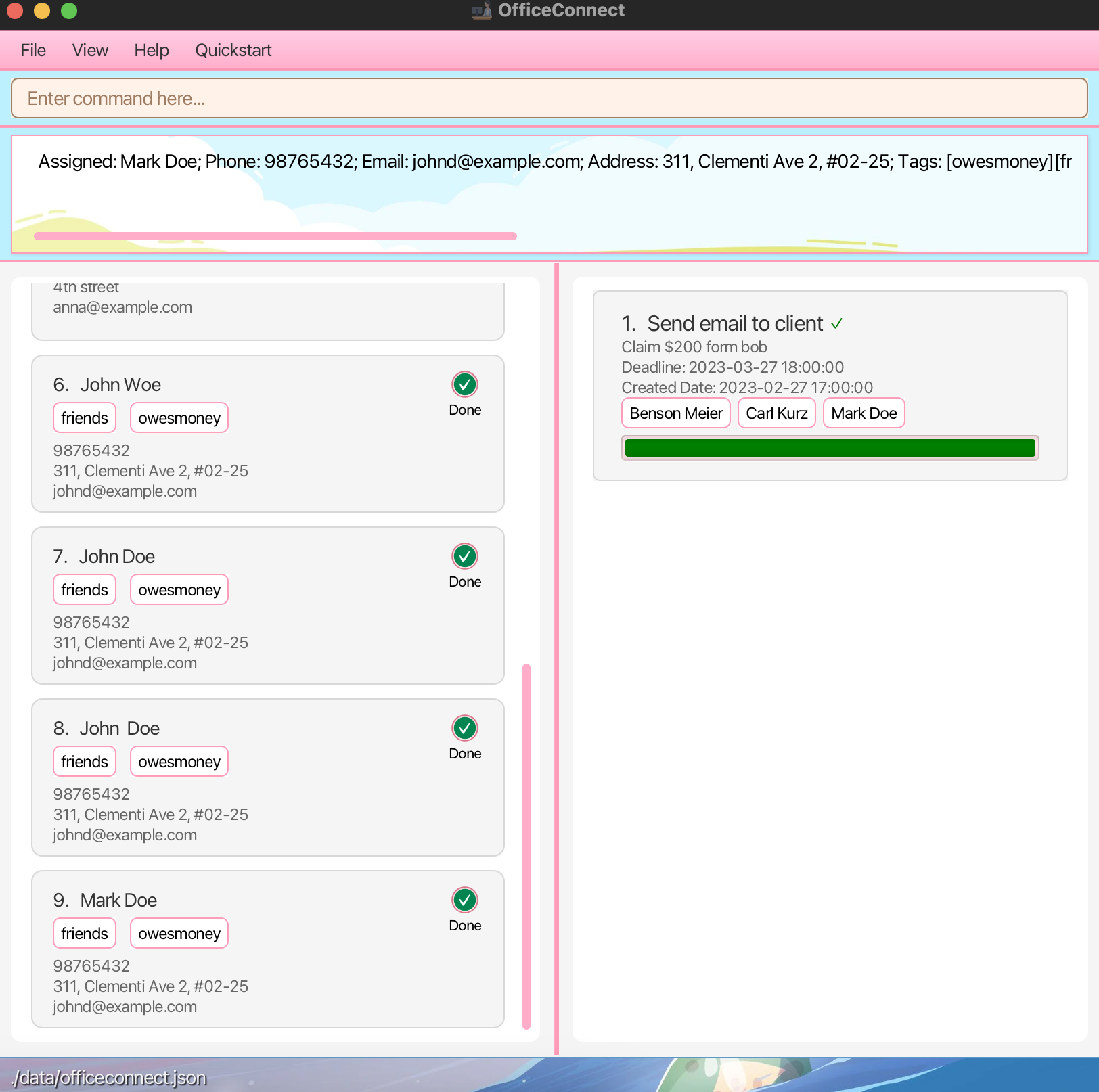Image resolution: width=1099 pixels, height=1092 pixels.
Task: Click the 'Deadline: 2023-03-27 18:00:00' line
Action: (733, 367)
